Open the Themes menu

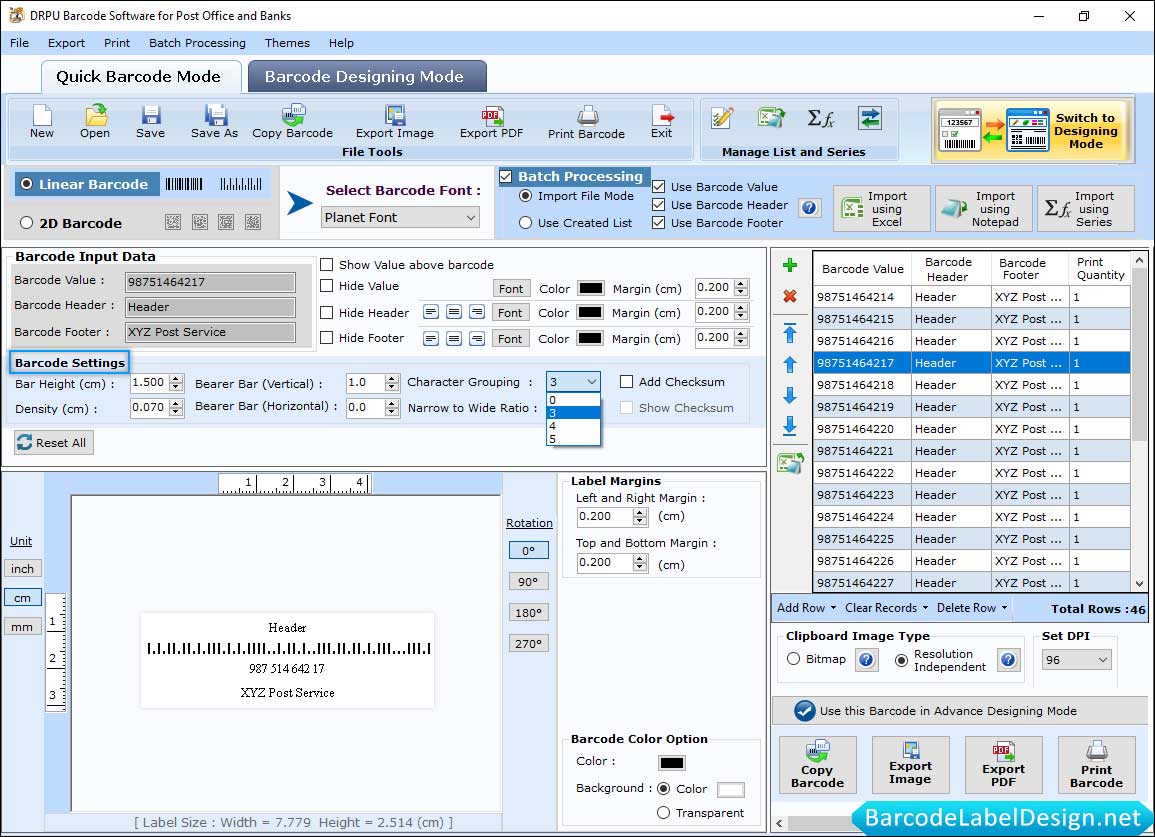tap(287, 43)
